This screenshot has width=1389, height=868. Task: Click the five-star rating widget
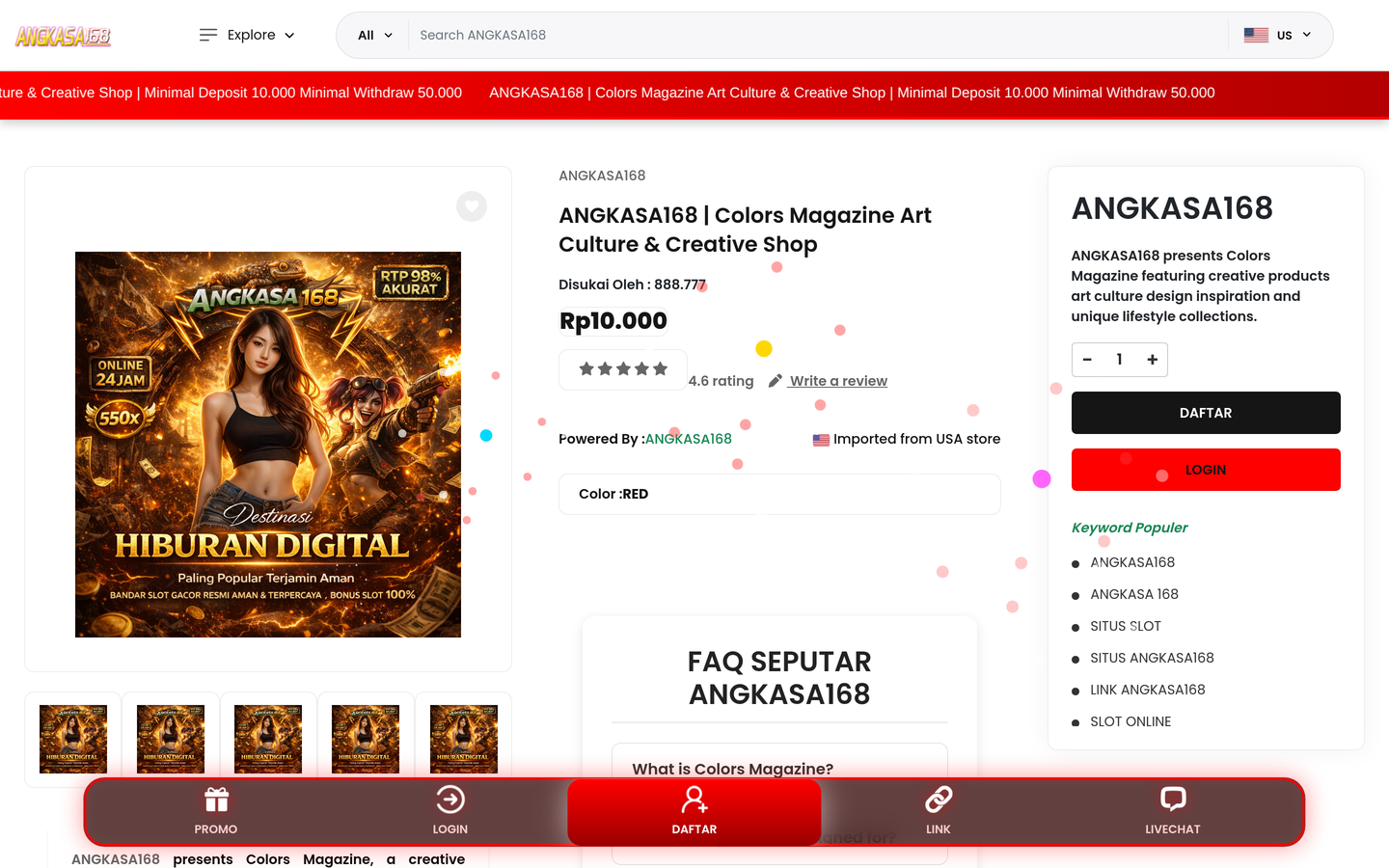[x=623, y=369]
